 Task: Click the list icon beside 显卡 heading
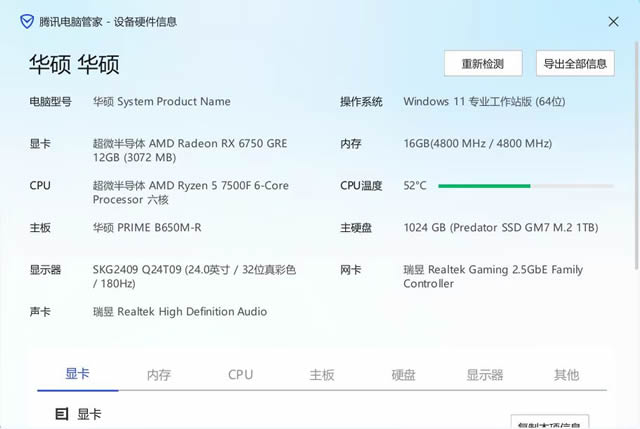point(62,414)
